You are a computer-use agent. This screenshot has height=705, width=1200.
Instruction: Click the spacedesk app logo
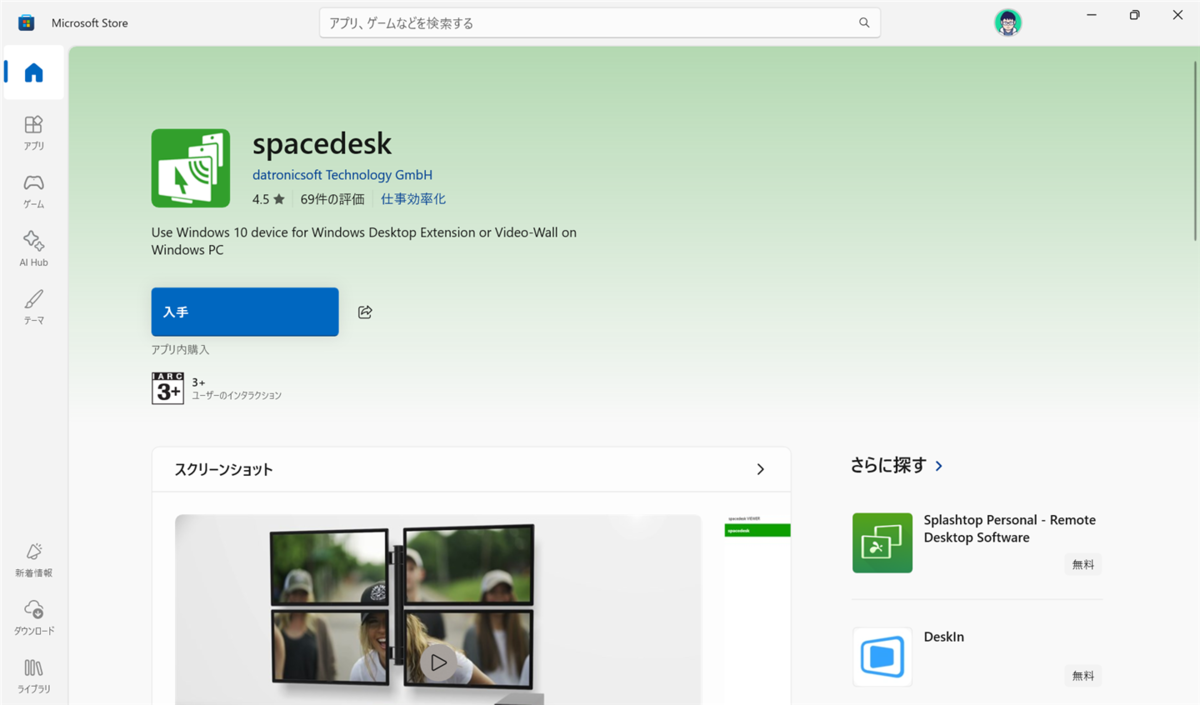pyautogui.click(x=190, y=168)
